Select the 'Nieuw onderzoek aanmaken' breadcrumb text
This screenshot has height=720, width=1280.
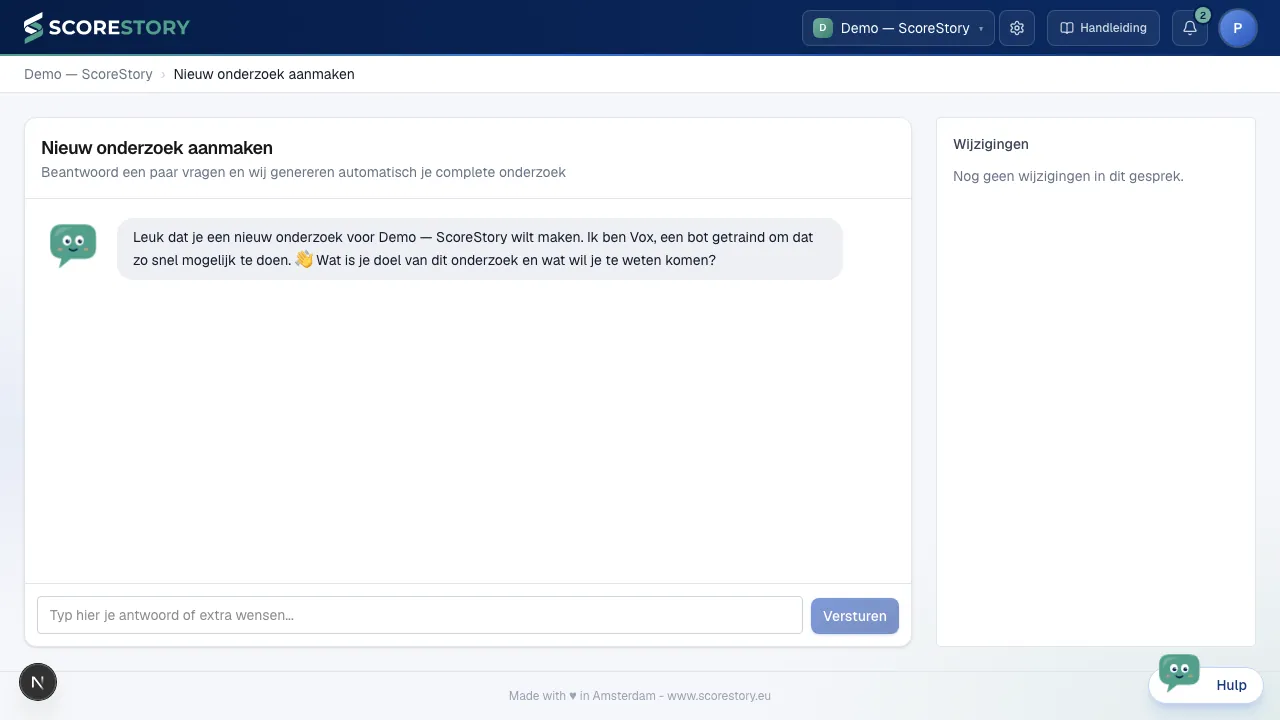(264, 74)
